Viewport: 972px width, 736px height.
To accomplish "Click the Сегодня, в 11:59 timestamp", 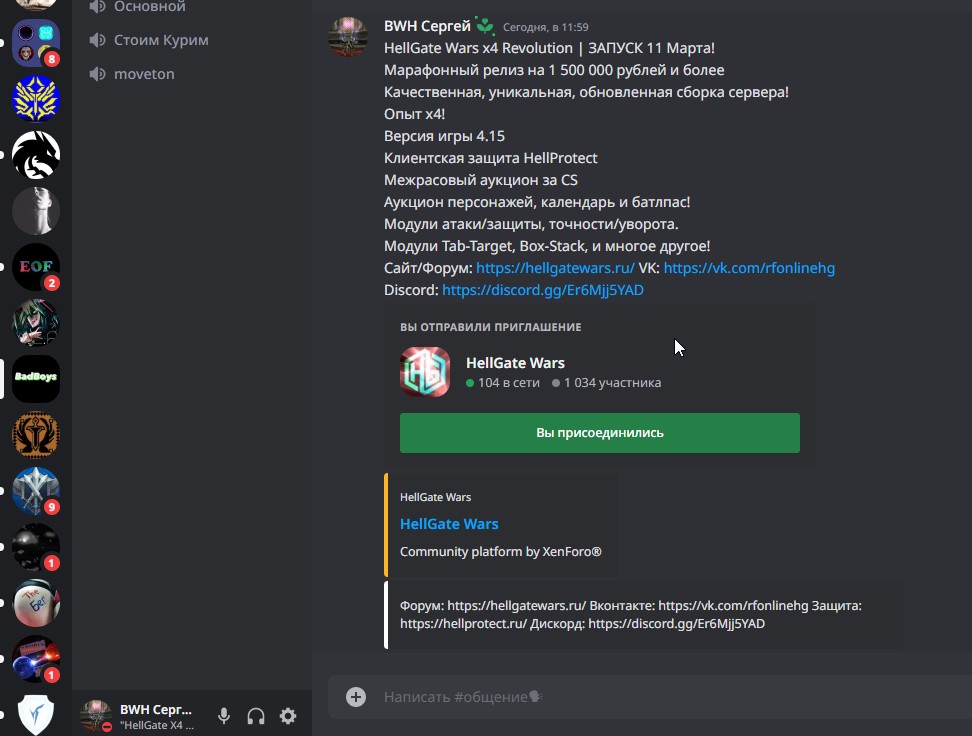I will click(x=546, y=27).
